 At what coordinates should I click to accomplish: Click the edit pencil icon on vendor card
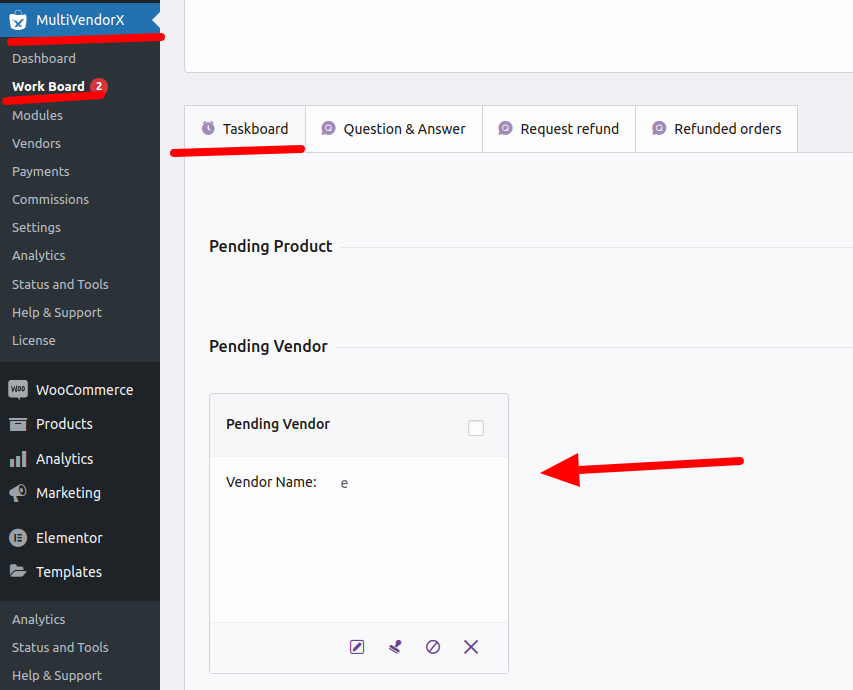pos(357,647)
